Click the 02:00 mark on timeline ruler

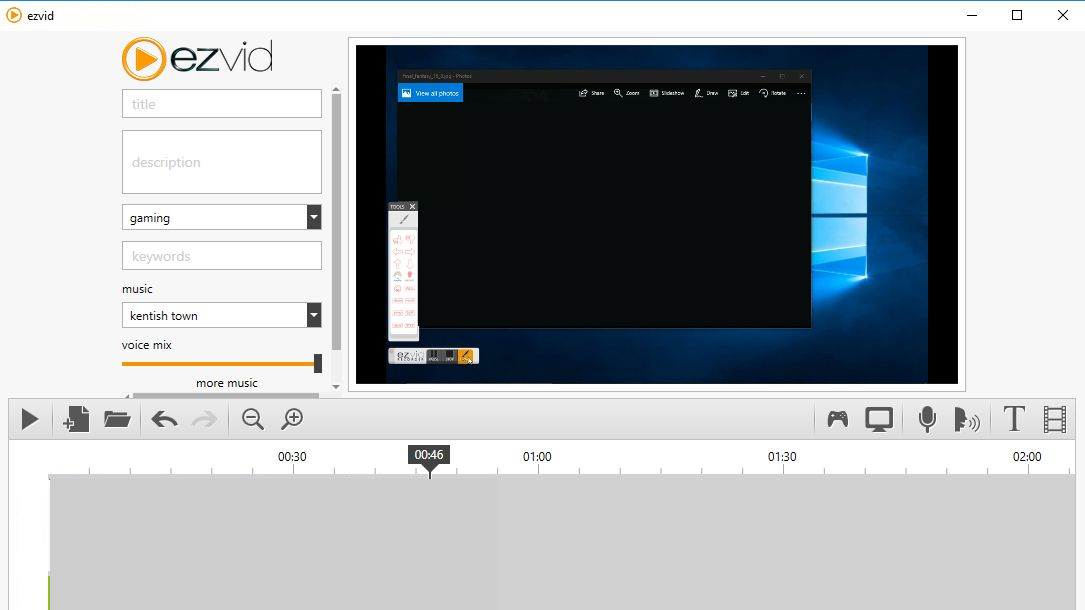tap(1027, 456)
